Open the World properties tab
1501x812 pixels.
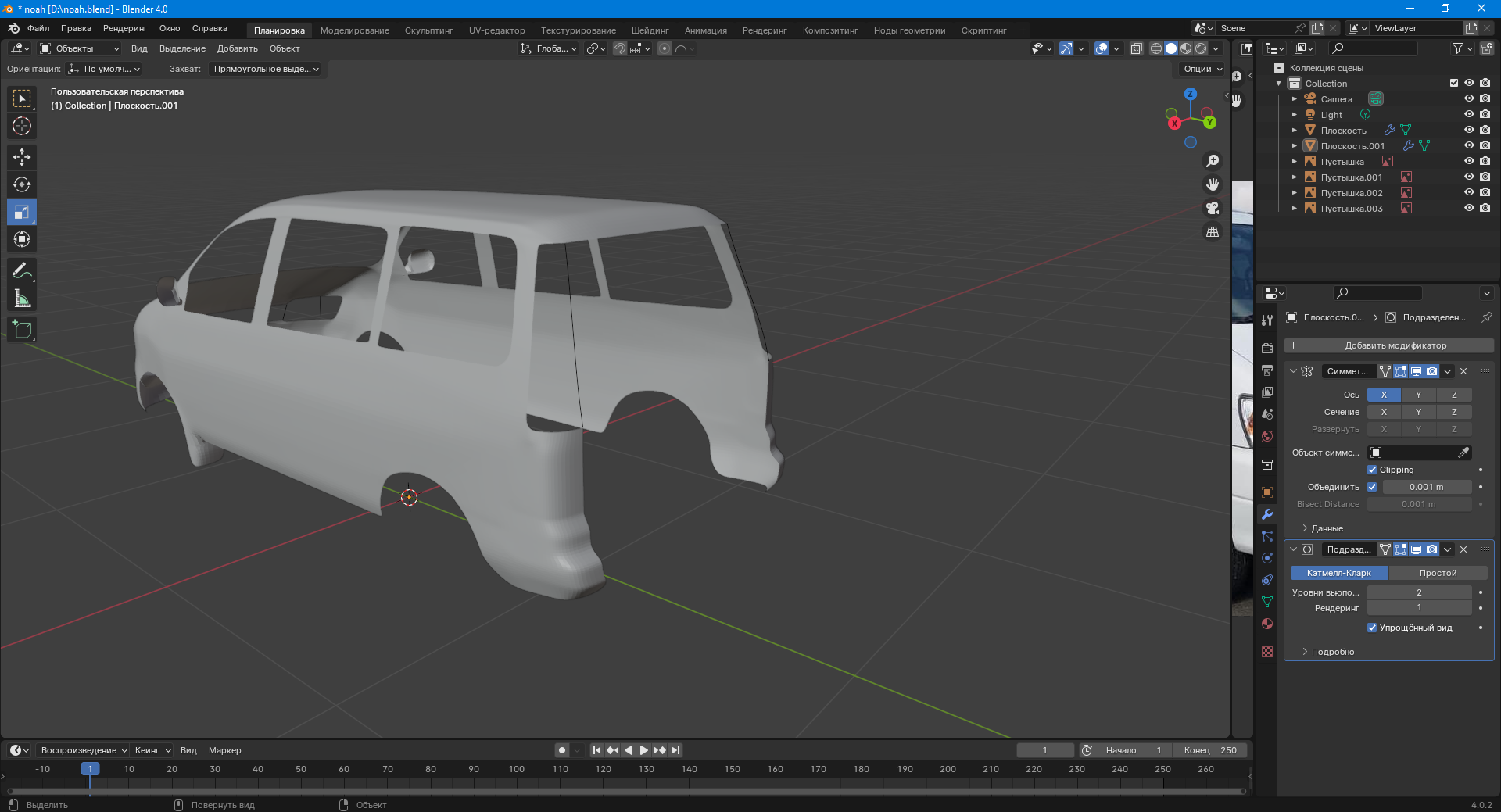[x=1267, y=436]
